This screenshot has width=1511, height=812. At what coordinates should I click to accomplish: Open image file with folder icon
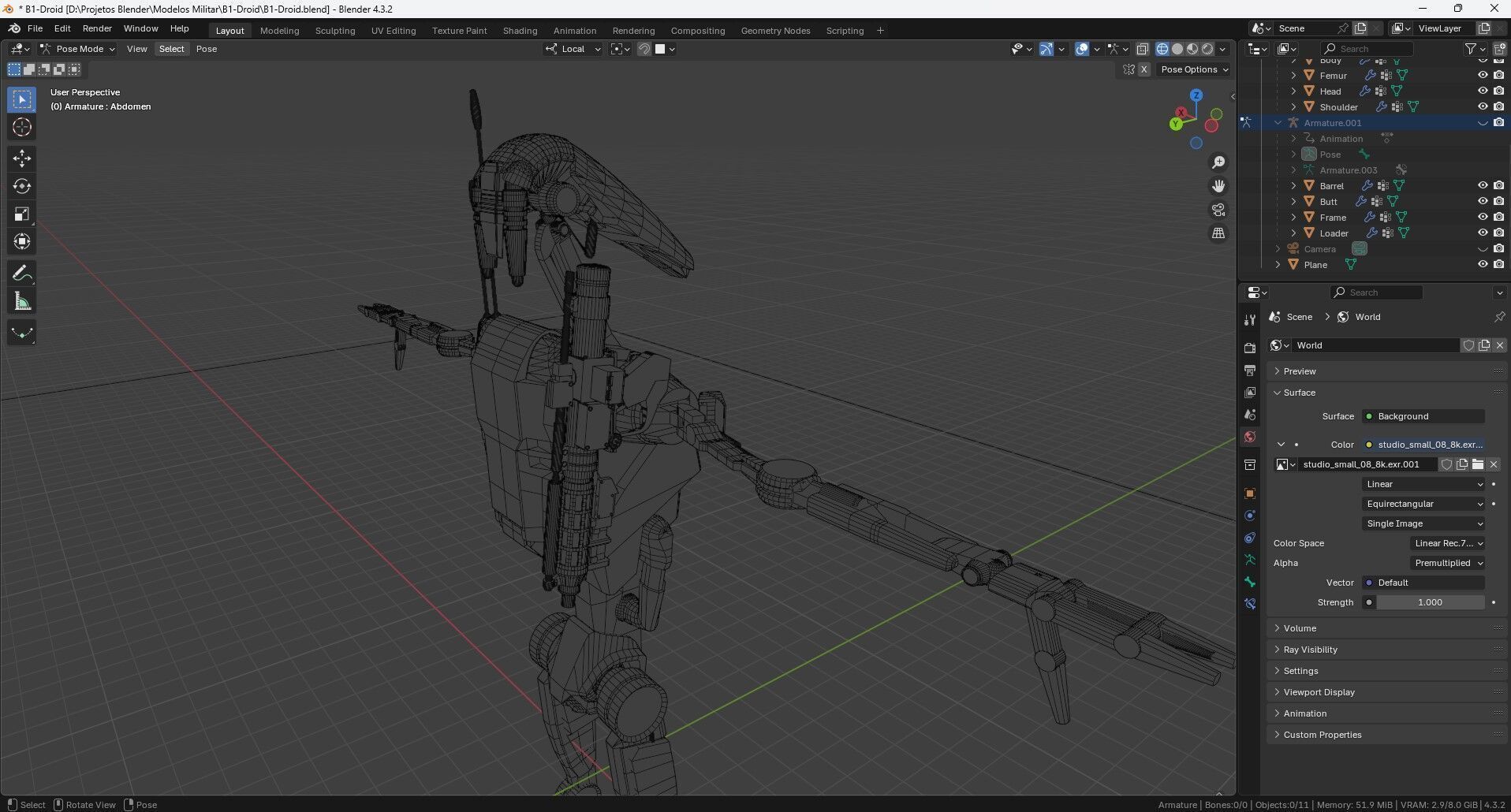tap(1477, 464)
